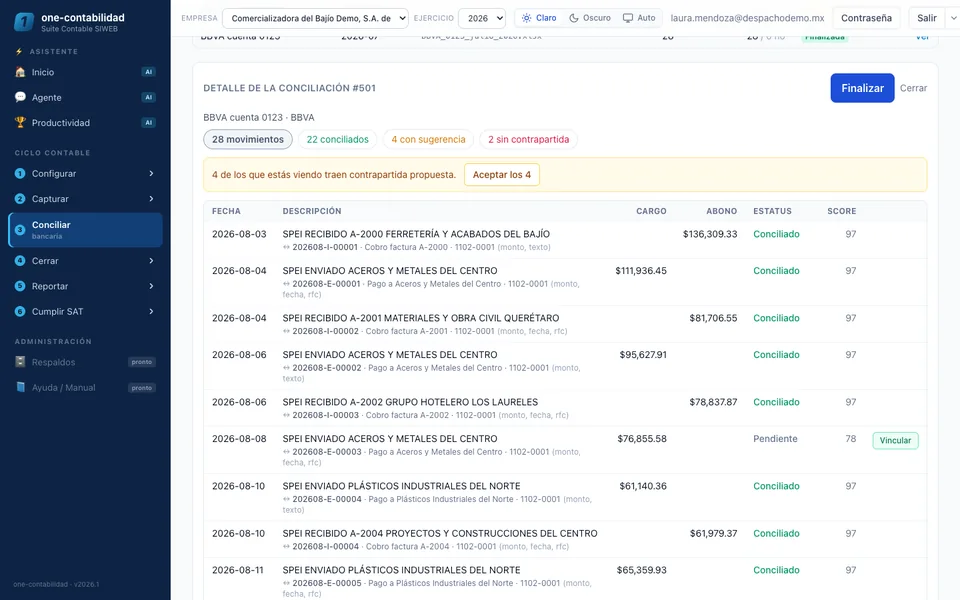This screenshot has height=600, width=960.
Task: Open Ayuda / Manual entry
Action: (85, 387)
